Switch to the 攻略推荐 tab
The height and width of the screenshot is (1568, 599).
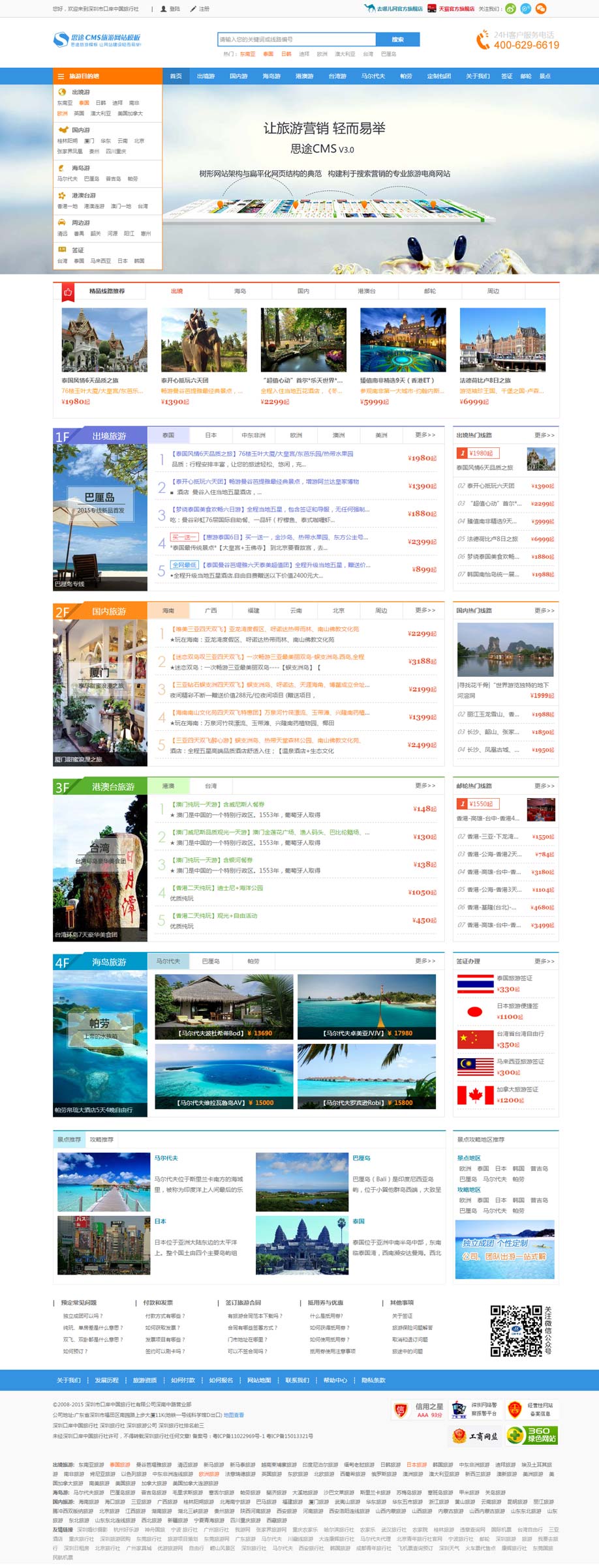[x=102, y=1140]
